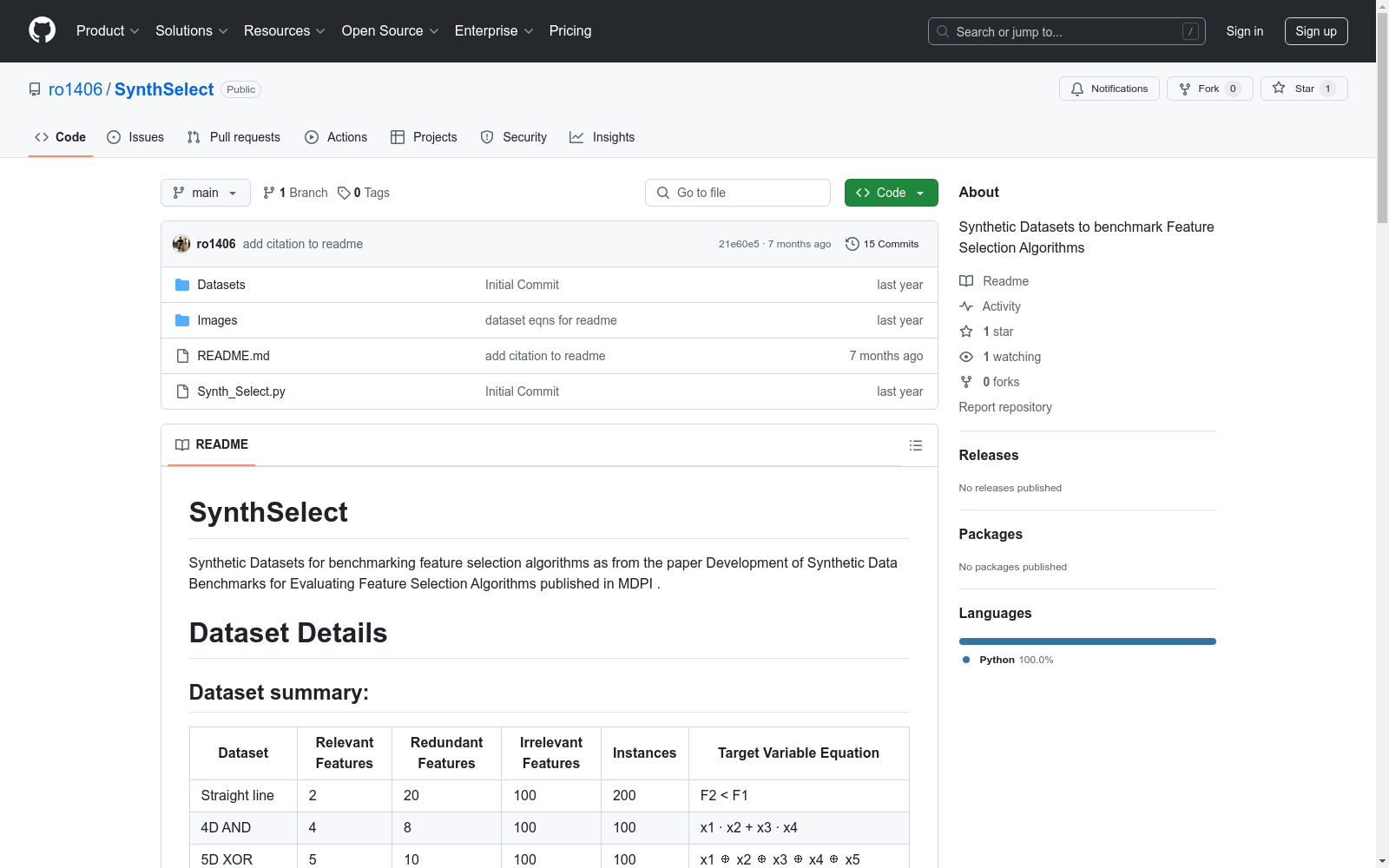The height and width of the screenshot is (868, 1389).
Task: Click the 'Straight line' table cell
Action: tap(243, 795)
